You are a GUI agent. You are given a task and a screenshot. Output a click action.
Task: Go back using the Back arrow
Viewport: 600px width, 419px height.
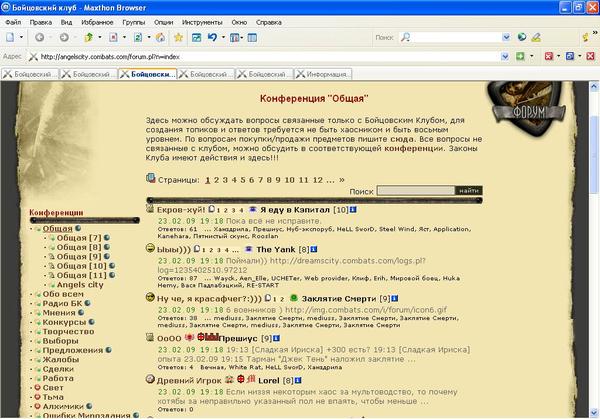39,37
